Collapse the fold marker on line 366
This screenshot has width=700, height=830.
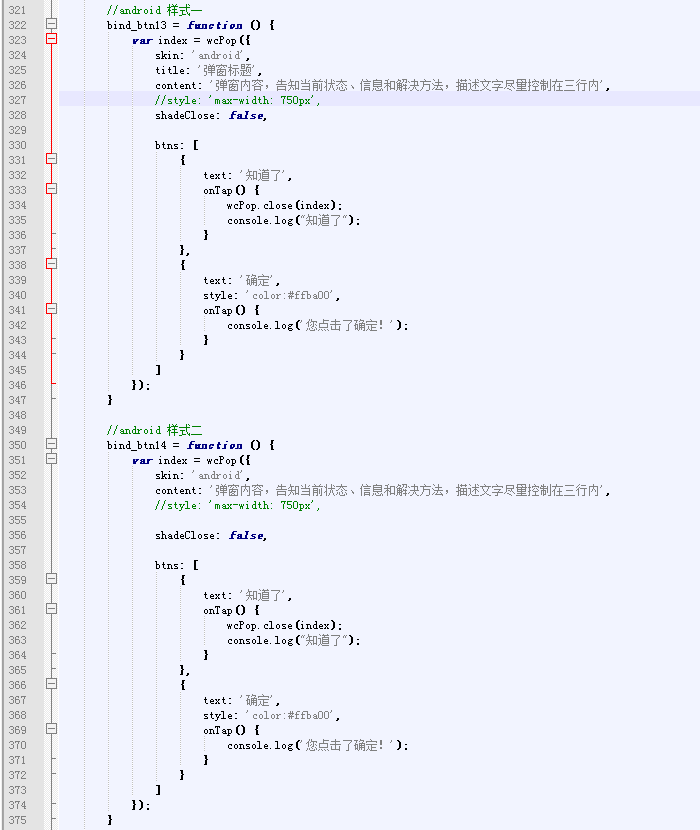(x=51, y=684)
